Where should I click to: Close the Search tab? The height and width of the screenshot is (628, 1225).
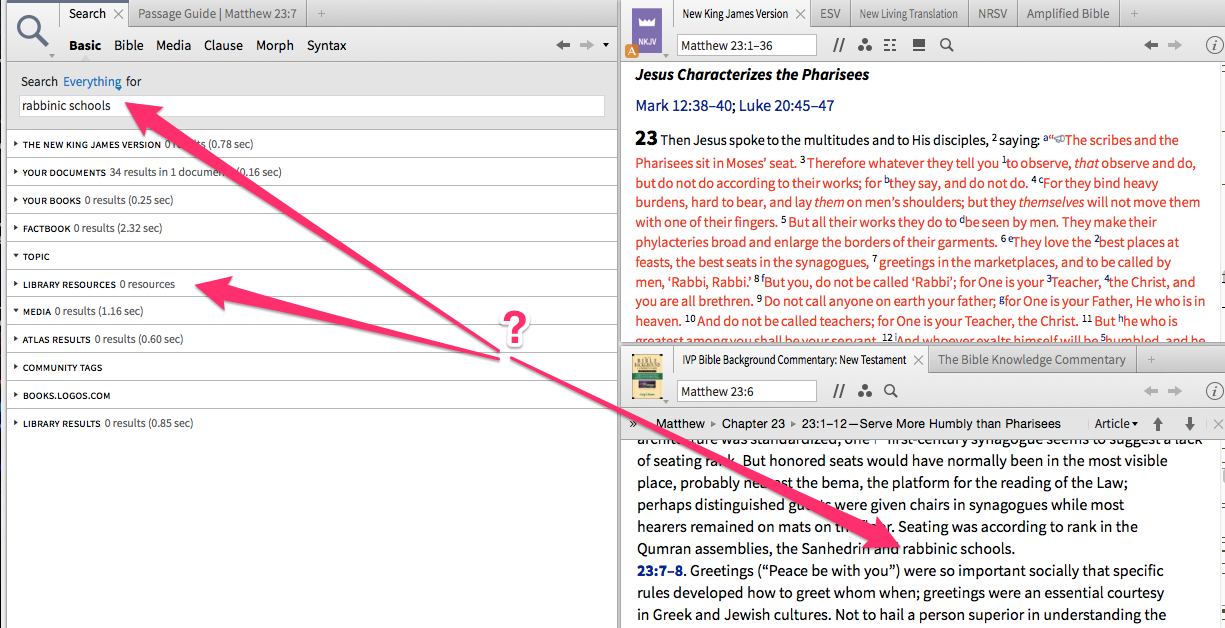click(119, 14)
